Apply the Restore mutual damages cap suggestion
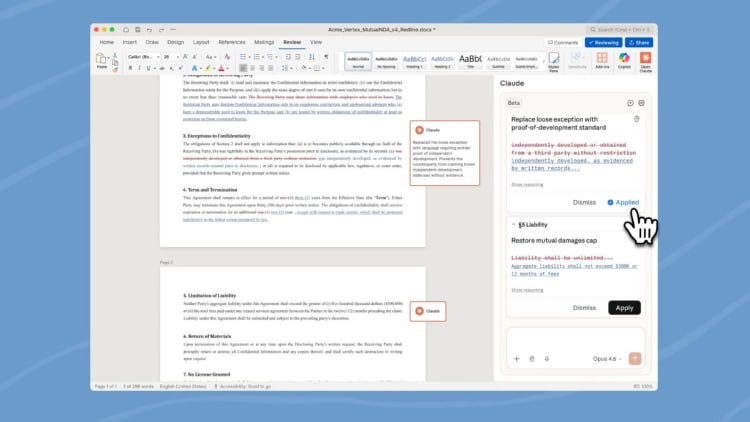This screenshot has width=750, height=422. [624, 308]
